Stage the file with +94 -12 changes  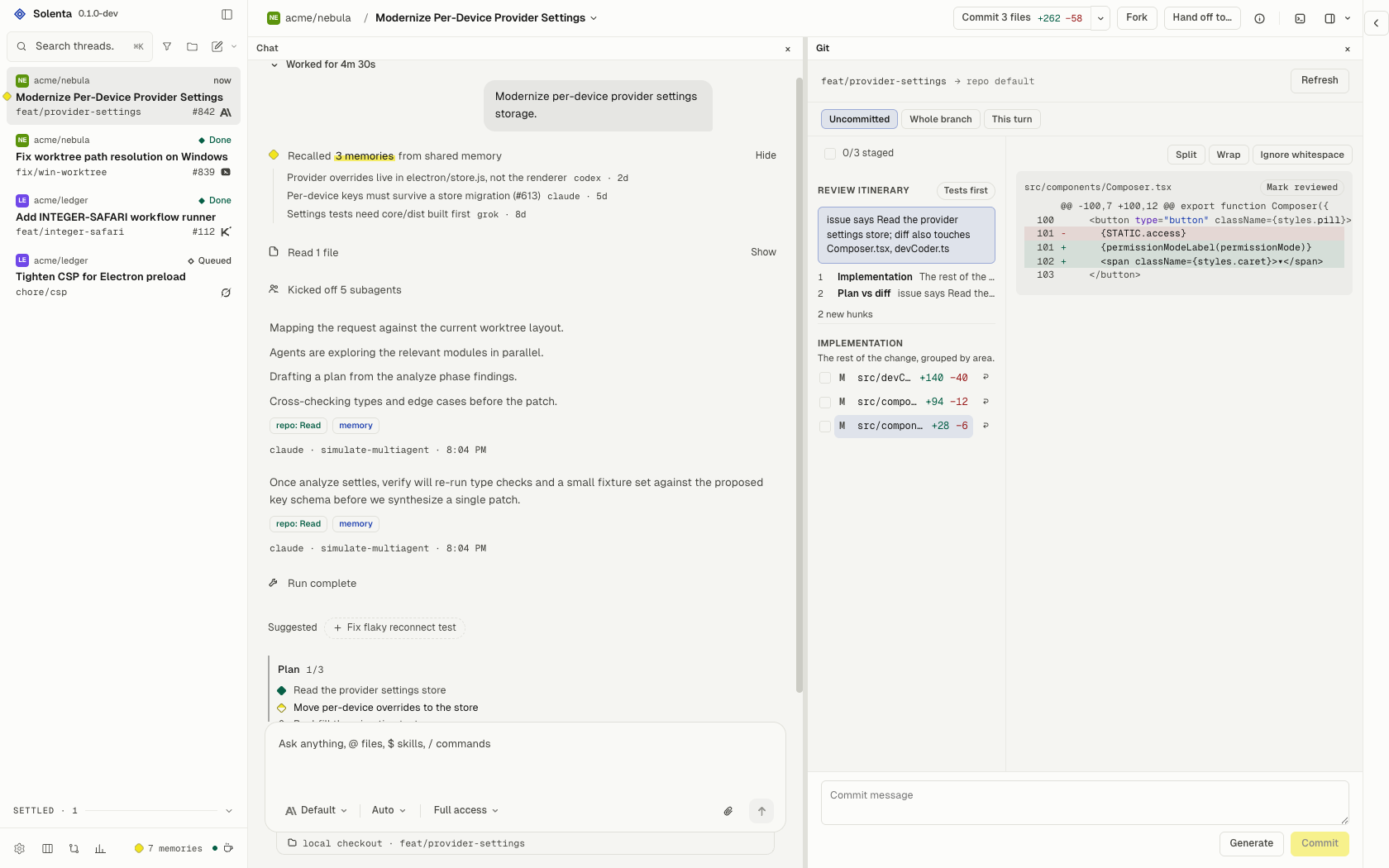click(x=824, y=402)
